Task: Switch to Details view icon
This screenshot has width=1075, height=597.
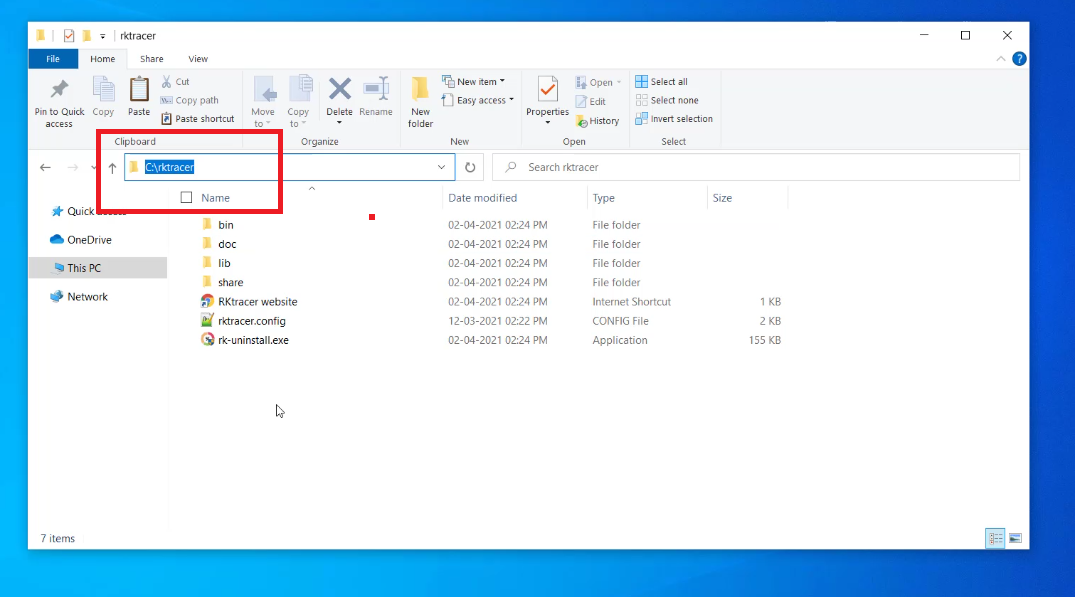Action: pos(995,539)
